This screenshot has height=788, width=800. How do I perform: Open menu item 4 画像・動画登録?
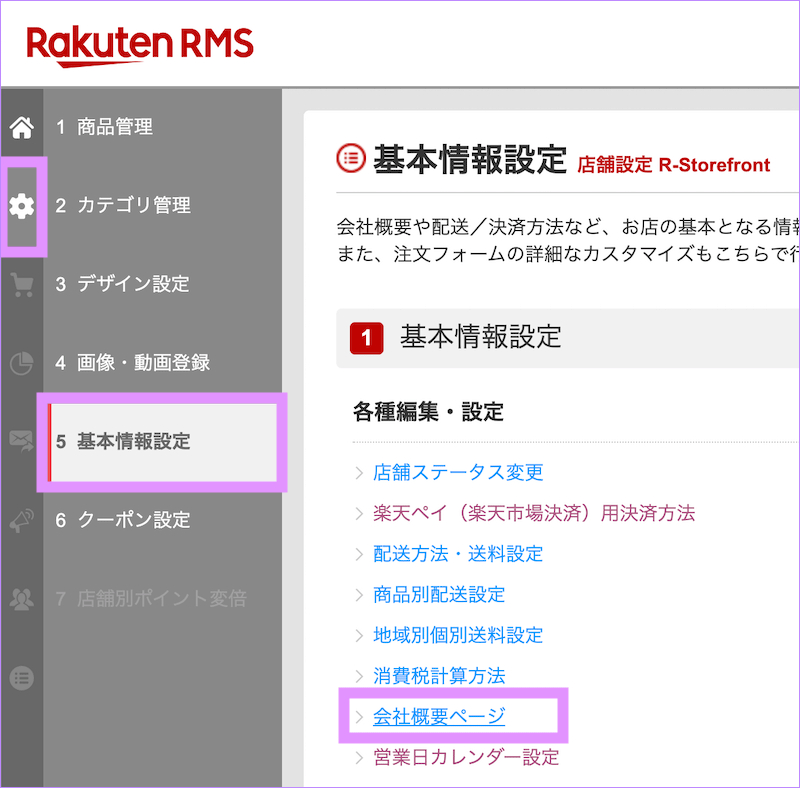pyautogui.click(x=133, y=363)
